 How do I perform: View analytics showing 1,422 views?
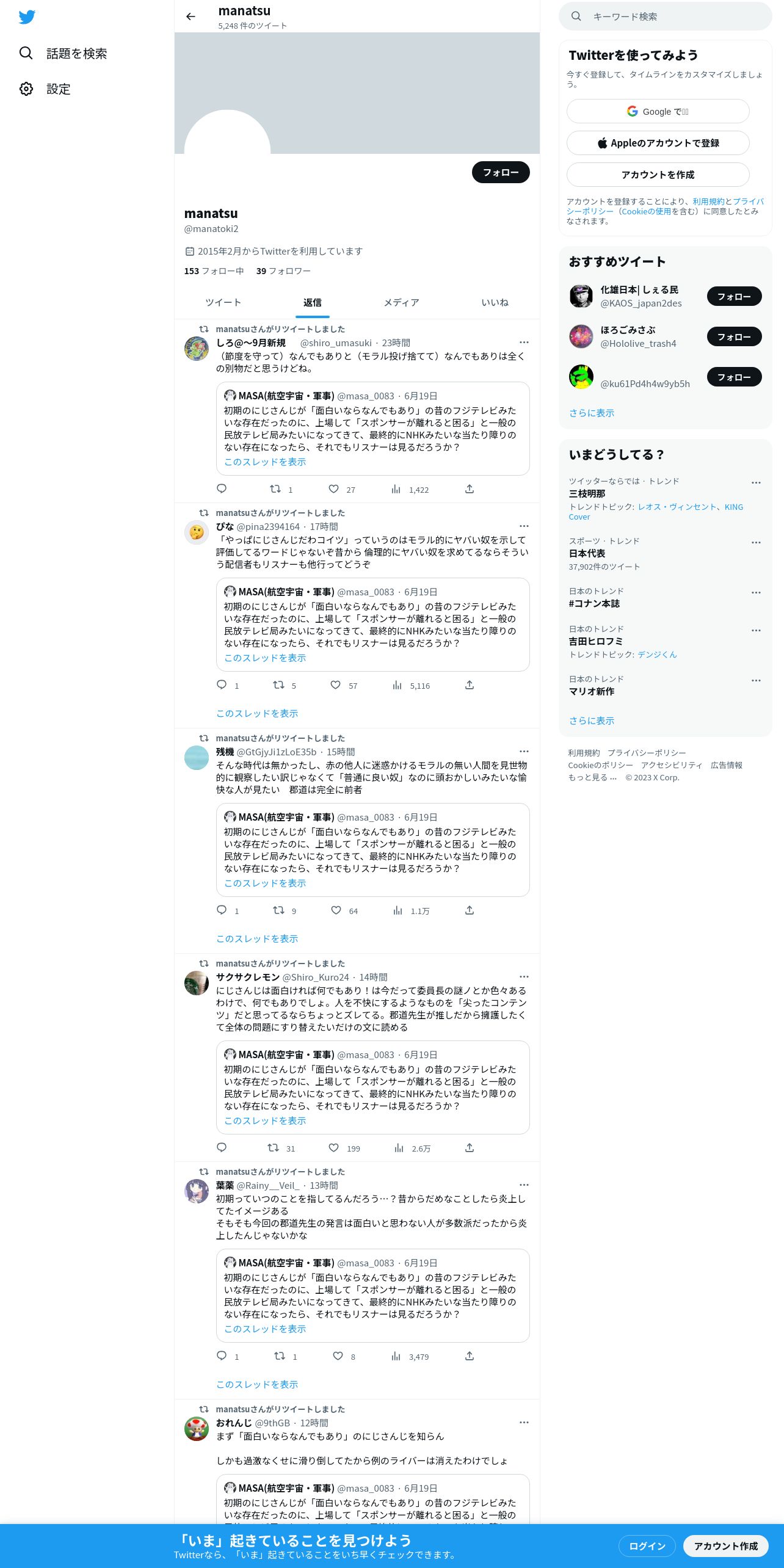coord(410,489)
